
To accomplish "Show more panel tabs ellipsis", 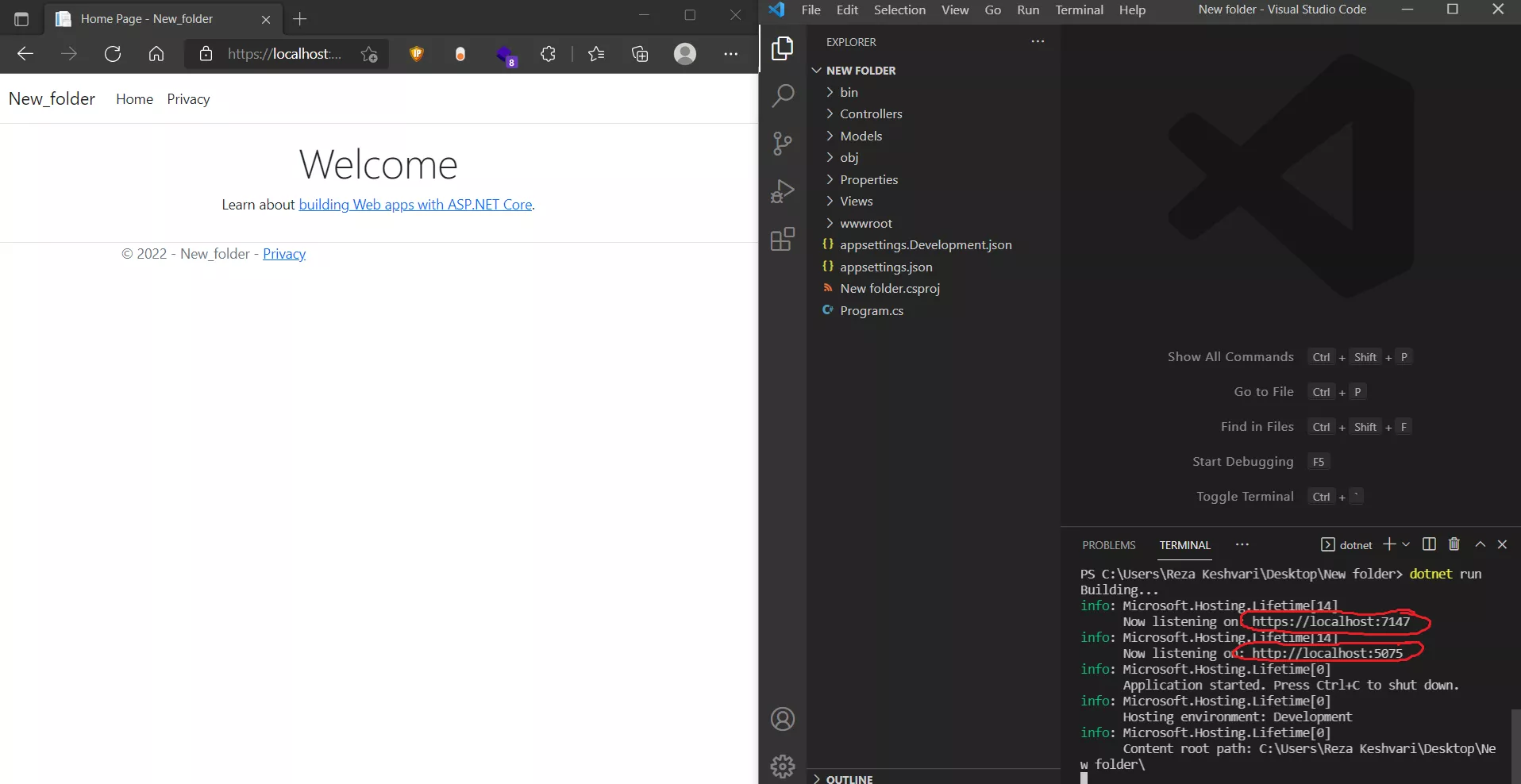I will pyautogui.click(x=1242, y=544).
